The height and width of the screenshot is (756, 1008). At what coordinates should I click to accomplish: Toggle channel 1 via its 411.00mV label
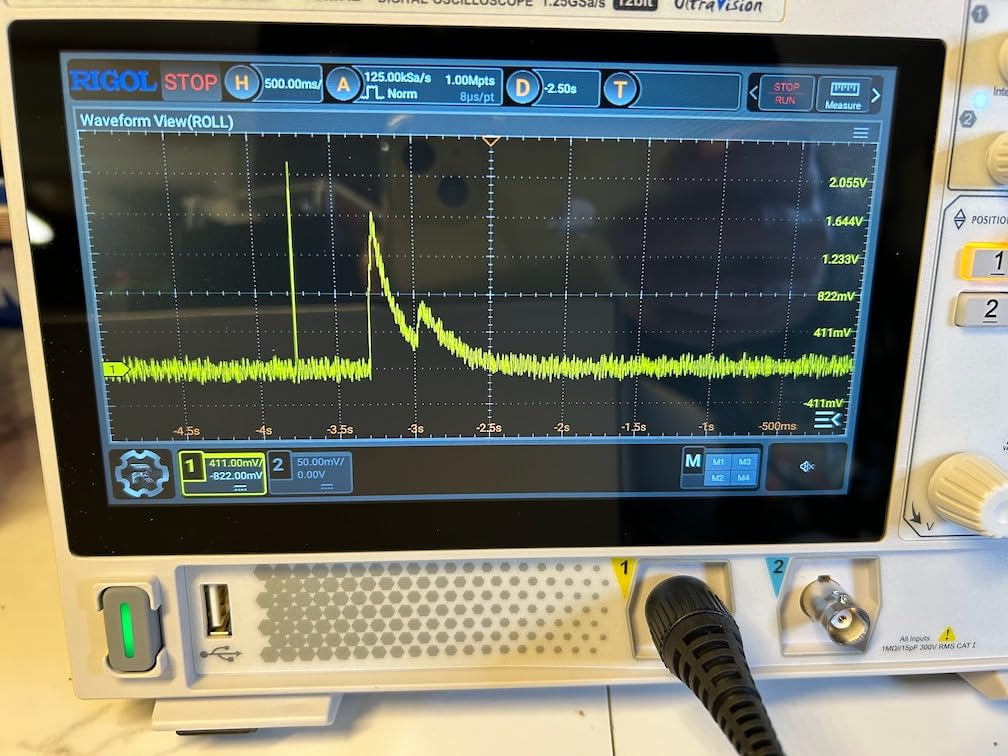234,471
